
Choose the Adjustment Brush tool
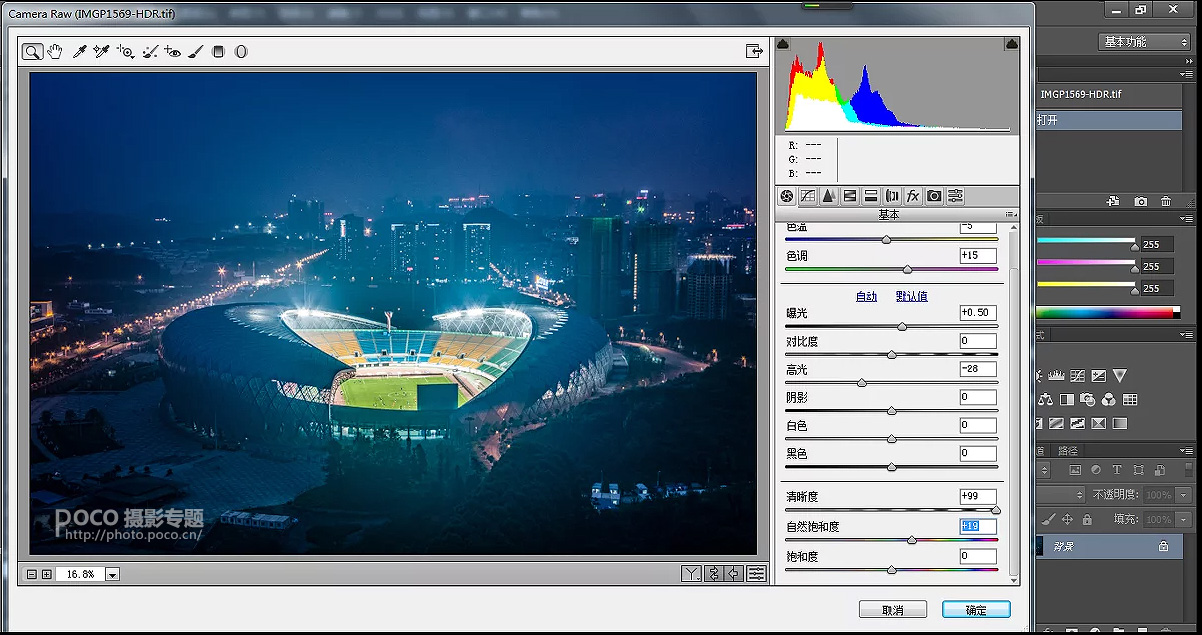(196, 51)
